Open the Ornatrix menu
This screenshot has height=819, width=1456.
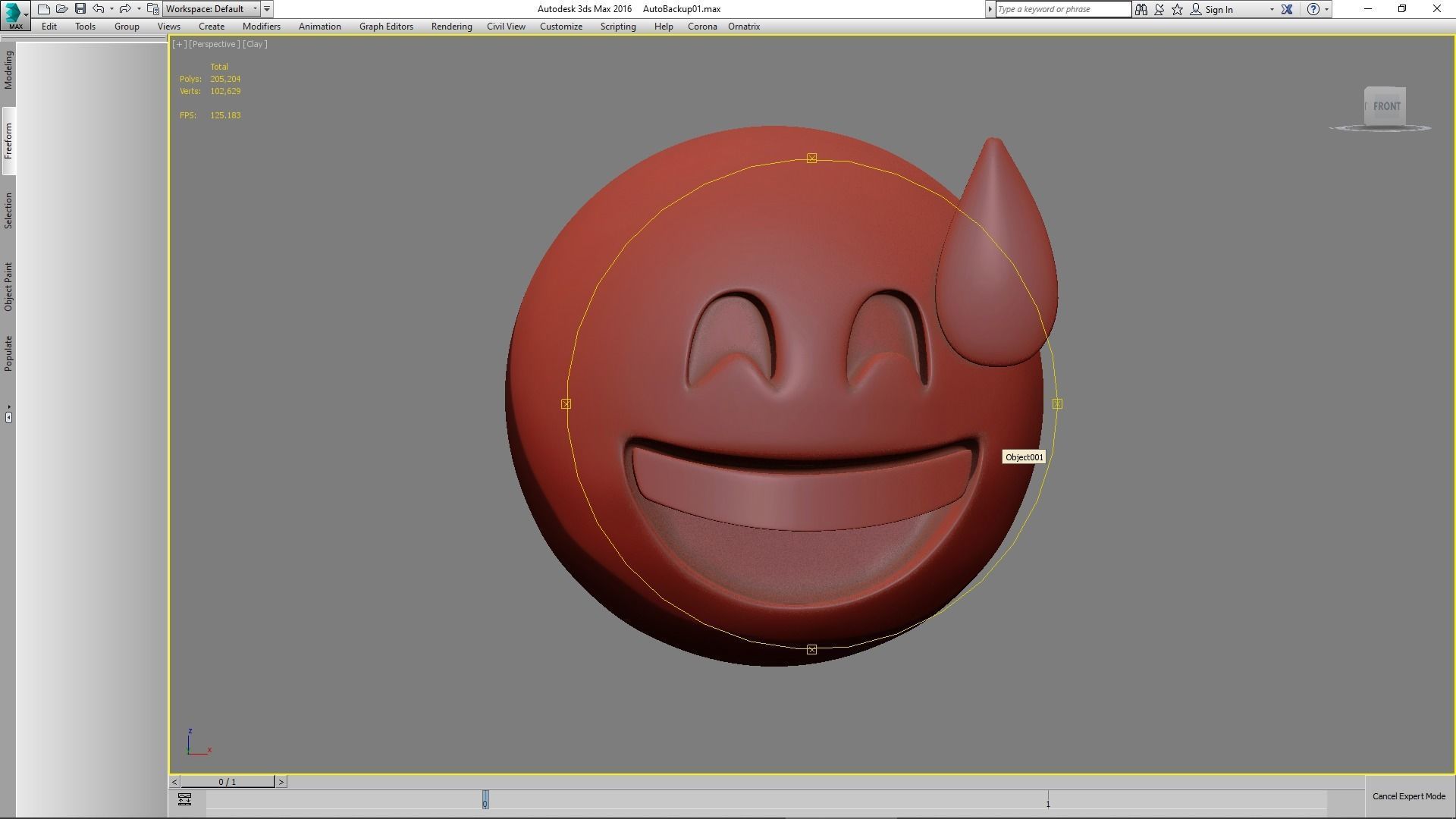tap(744, 26)
